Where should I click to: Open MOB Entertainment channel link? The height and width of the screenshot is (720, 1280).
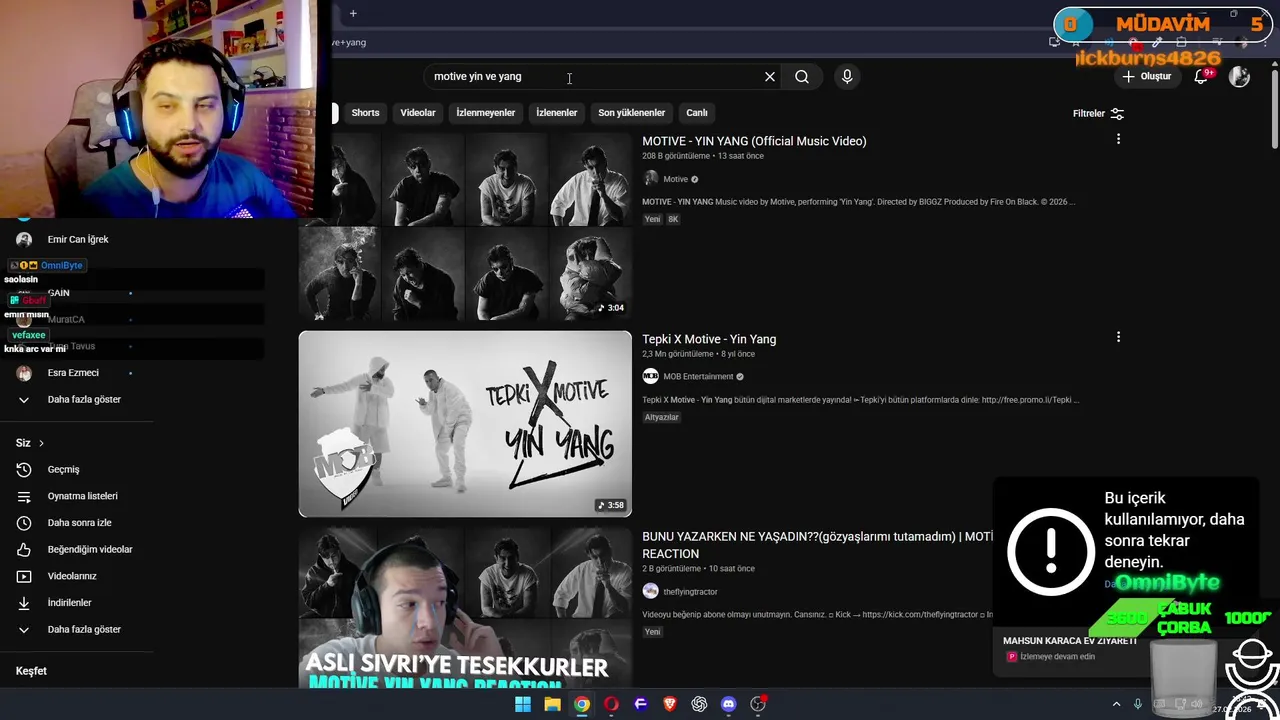(x=698, y=377)
